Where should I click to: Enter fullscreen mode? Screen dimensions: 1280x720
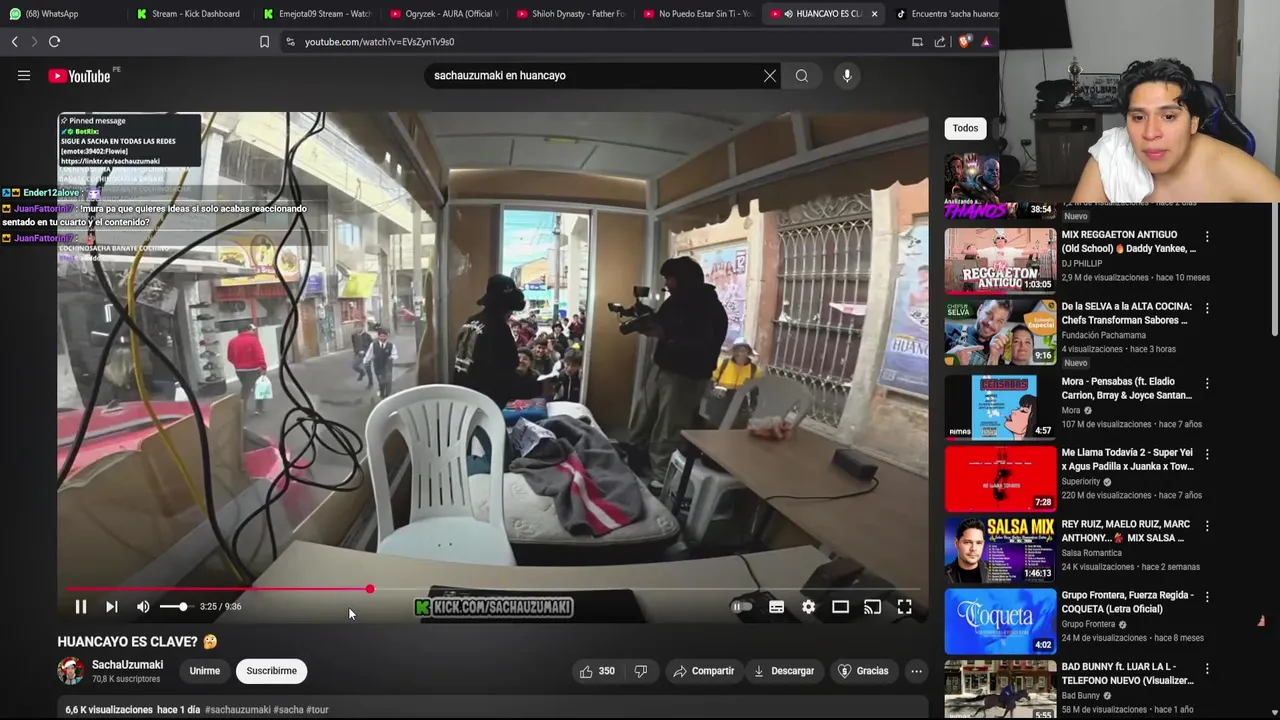pos(904,606)
